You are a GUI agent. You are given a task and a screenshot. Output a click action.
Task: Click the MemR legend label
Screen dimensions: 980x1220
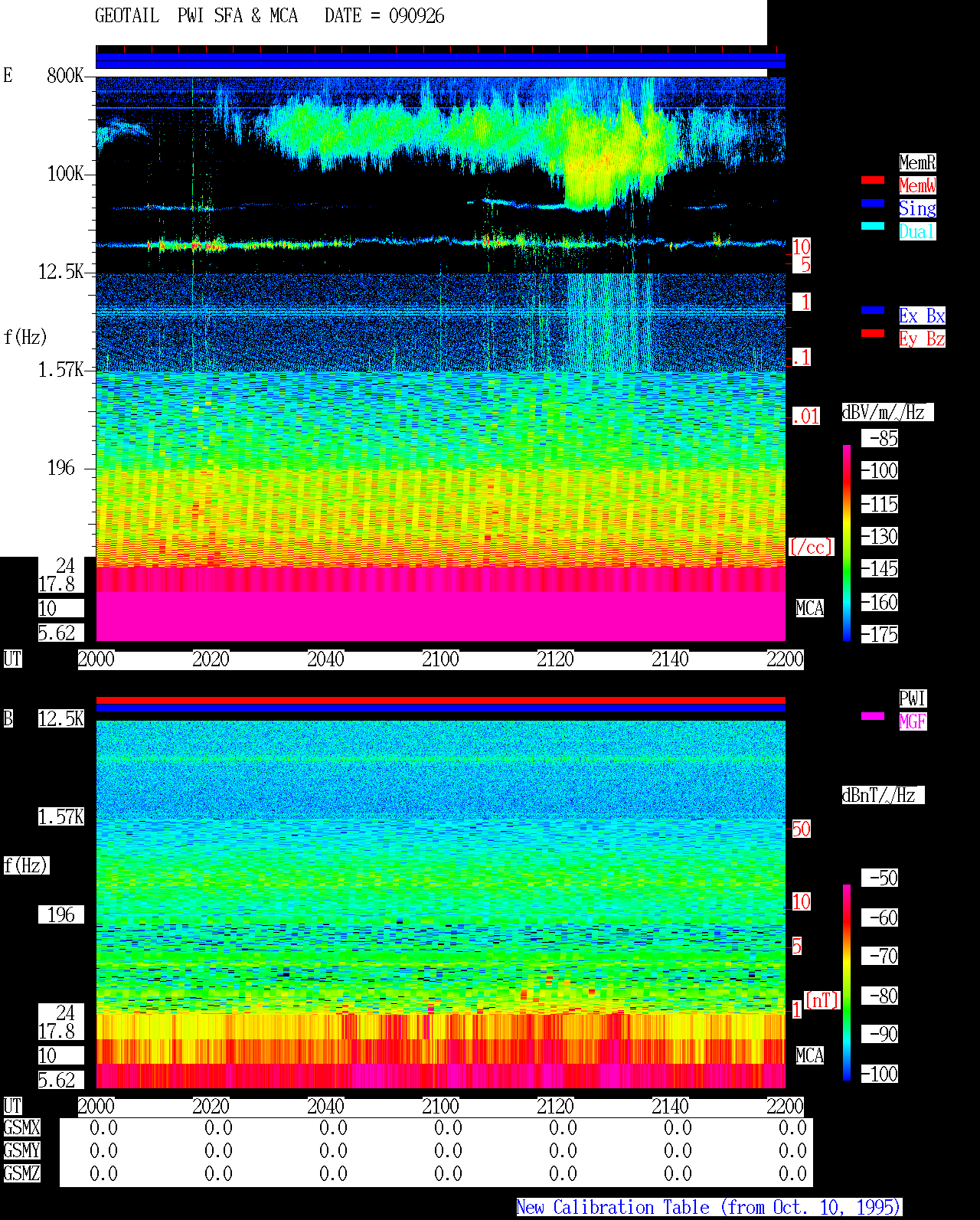pos(917,162)
